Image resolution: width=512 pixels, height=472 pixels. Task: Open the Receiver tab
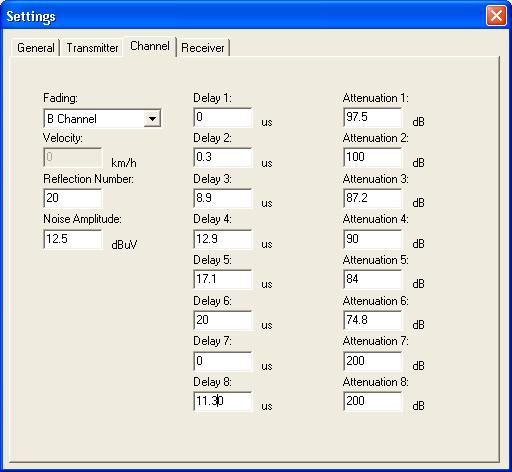pos(203,48)
